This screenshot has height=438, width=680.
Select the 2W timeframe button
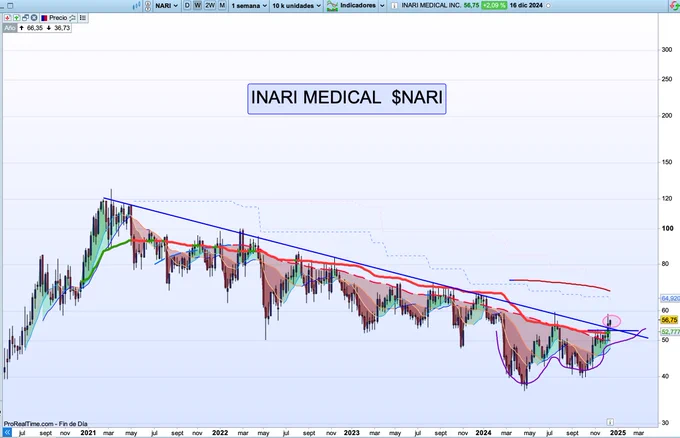pyautogui.click(x=210, y=5)
